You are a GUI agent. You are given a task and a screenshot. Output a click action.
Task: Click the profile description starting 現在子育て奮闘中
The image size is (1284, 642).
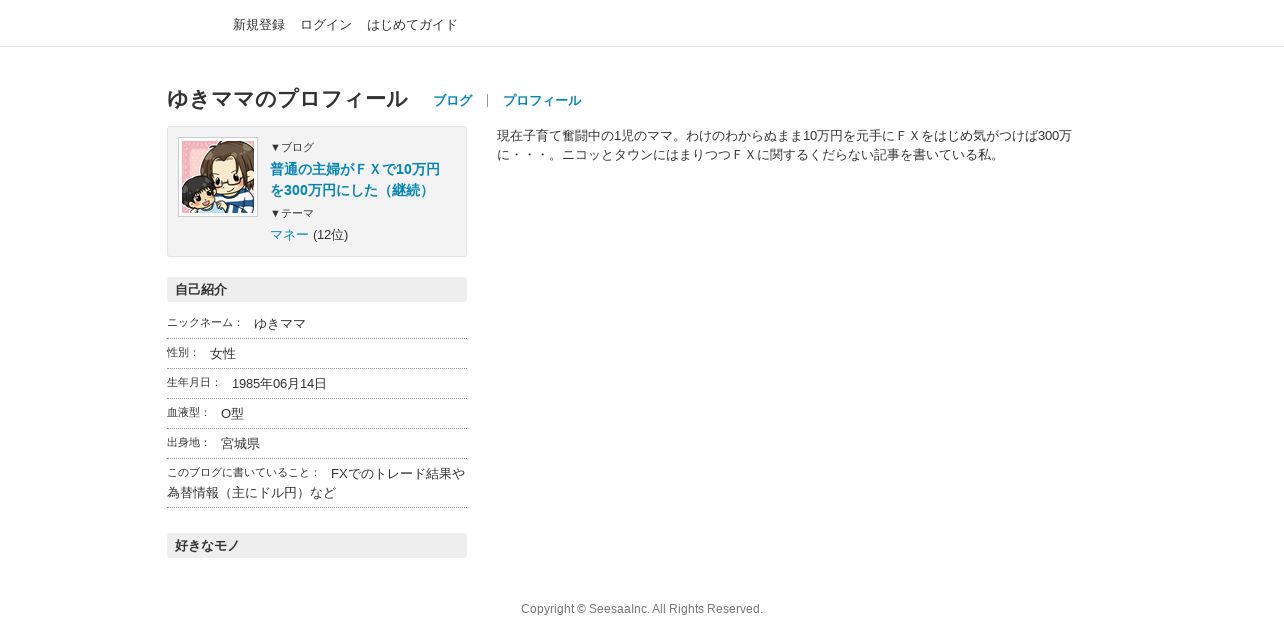tap(784, 145)
